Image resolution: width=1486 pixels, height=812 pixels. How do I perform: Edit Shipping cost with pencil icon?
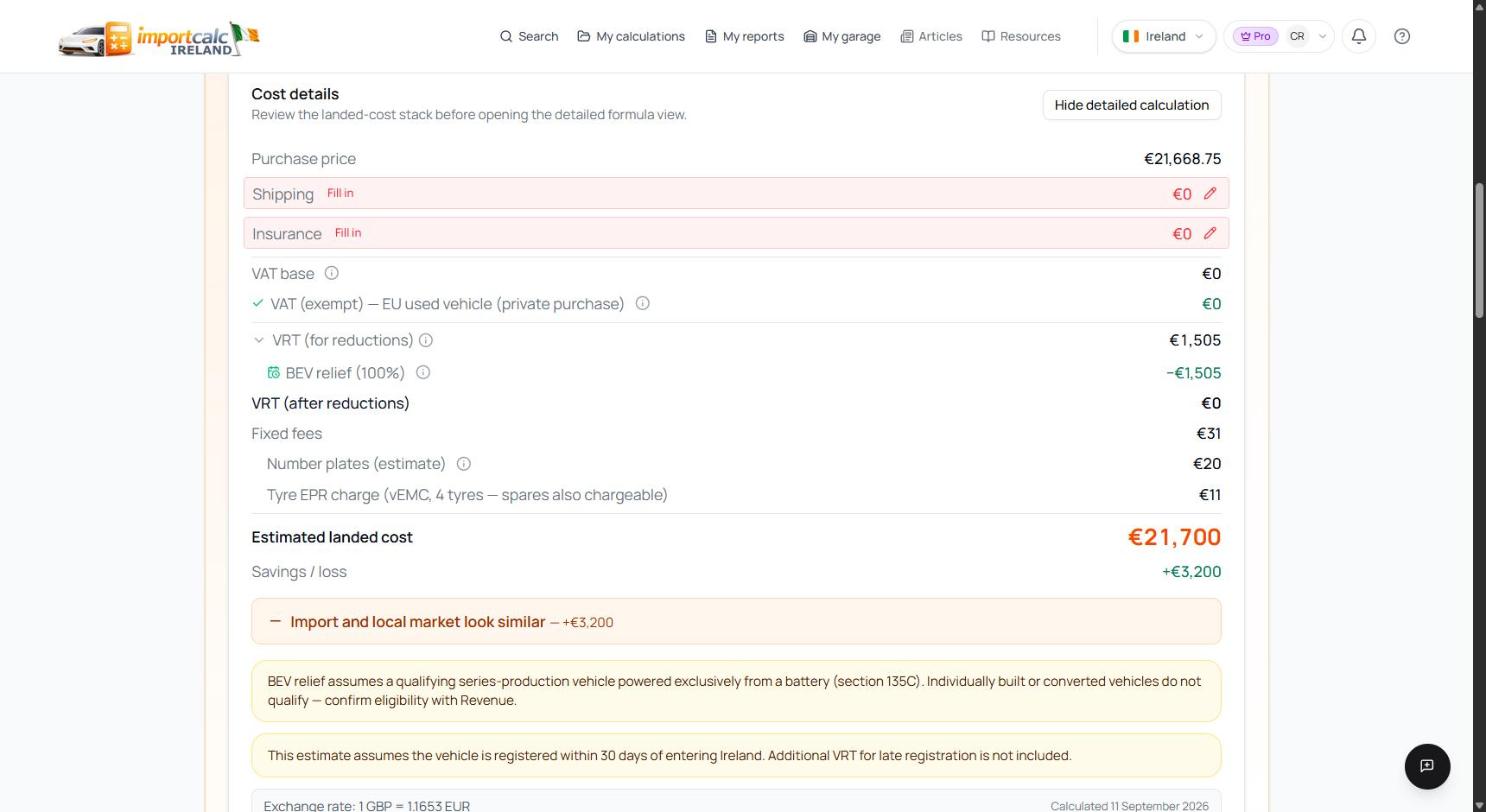tap(1210, 193)
